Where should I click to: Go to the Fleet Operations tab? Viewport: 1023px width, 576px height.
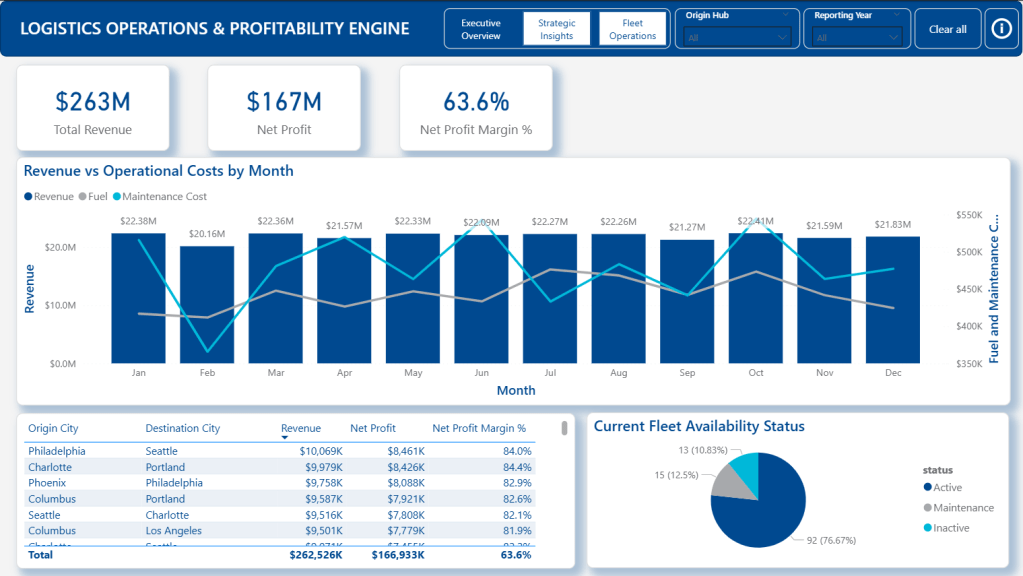pos(633,29)
